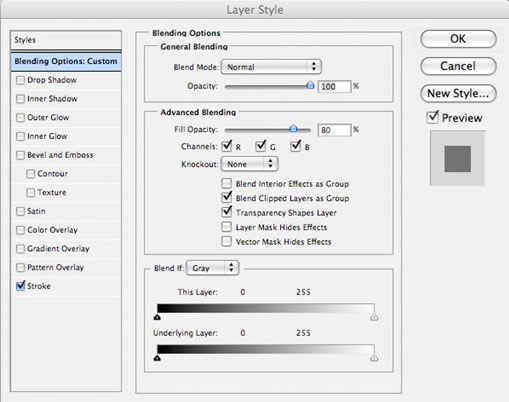The width and height of the screenshot is (509, 402).
Task: Enable the Drop Shadow effect checkbox
Action: click(x=20, y=80)
